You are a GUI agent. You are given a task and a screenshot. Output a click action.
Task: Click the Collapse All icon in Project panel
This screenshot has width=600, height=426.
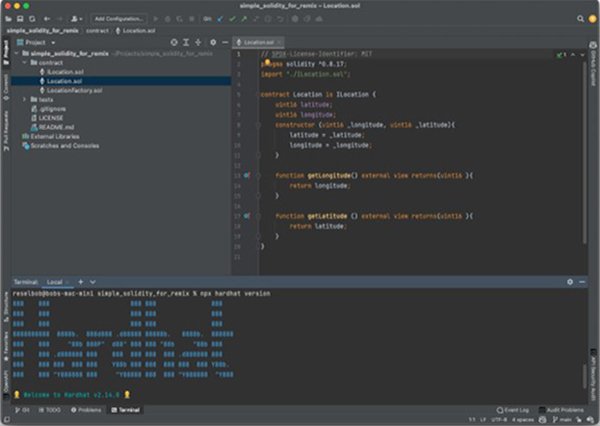click(198, 43)
